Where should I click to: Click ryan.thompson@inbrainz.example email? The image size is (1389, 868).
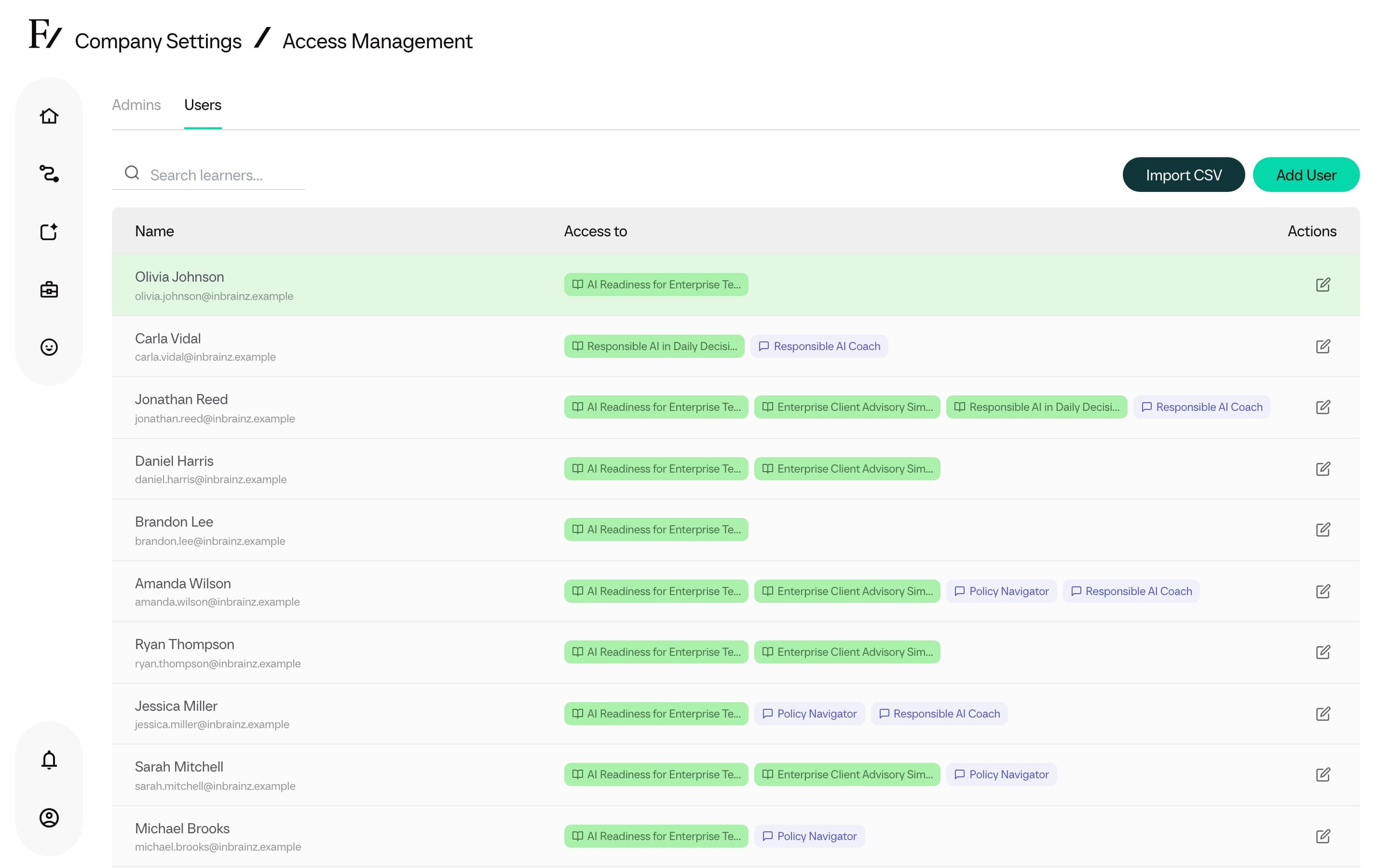[218, 664]
